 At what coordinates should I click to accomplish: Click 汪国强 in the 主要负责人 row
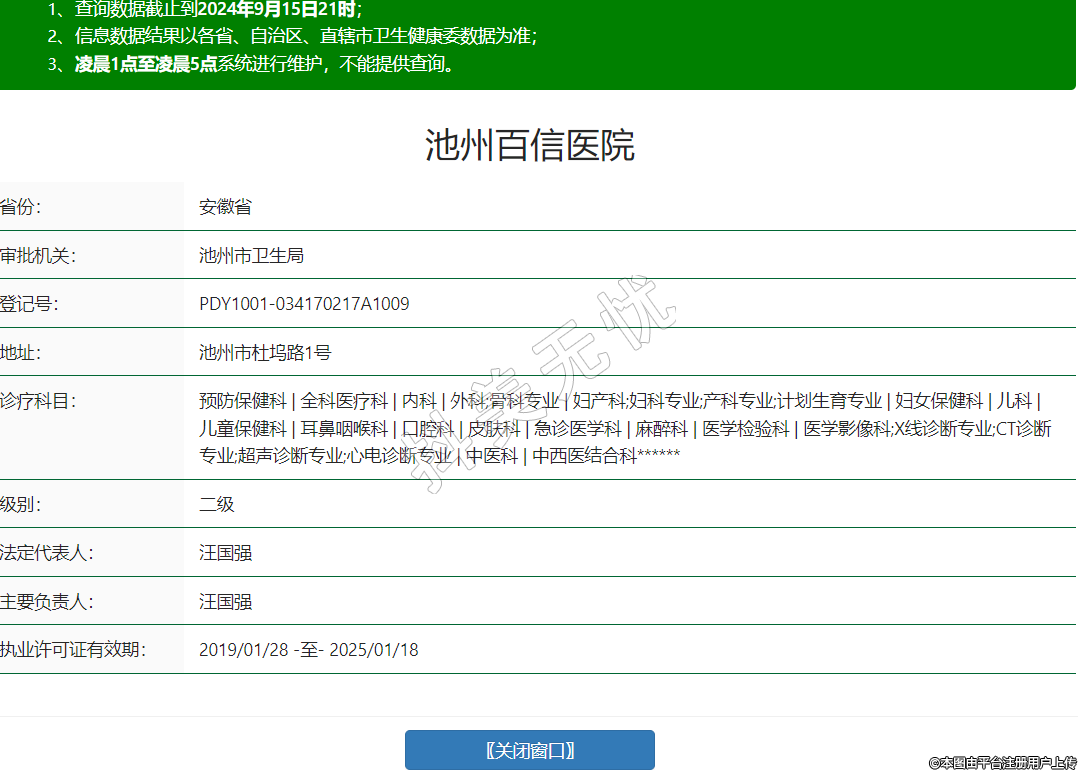(225, 602)
